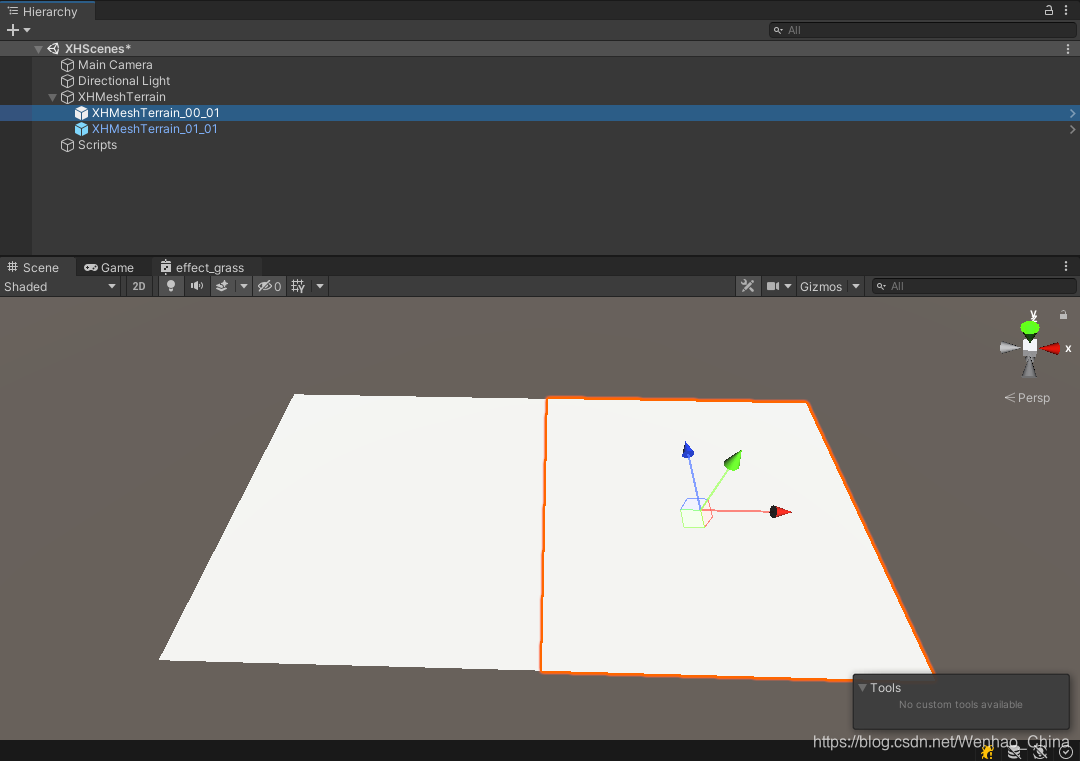Viewport: 1080px width, 761px height.
Task: Click the green move arrow handle
Action: pos(733,460)
